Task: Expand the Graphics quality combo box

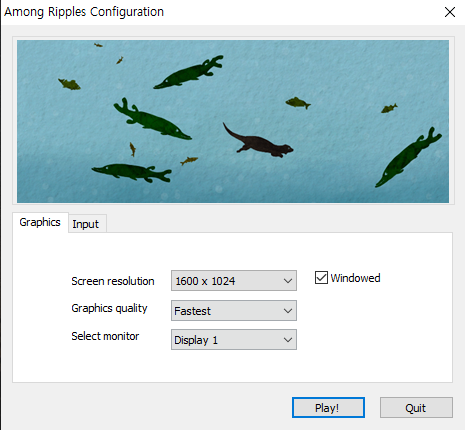Action: click(x=234, y=311)
